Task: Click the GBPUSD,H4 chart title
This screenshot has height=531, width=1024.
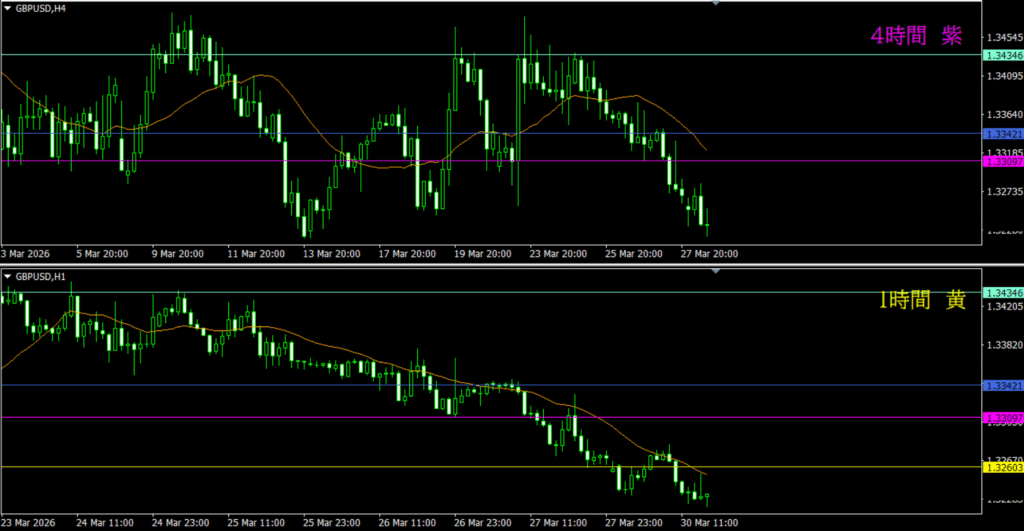Action: point(46,7)
